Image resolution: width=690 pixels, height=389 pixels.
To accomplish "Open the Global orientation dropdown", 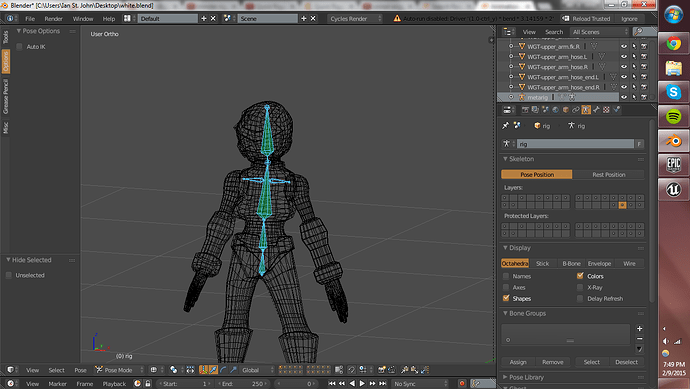I will pos(257,370).
